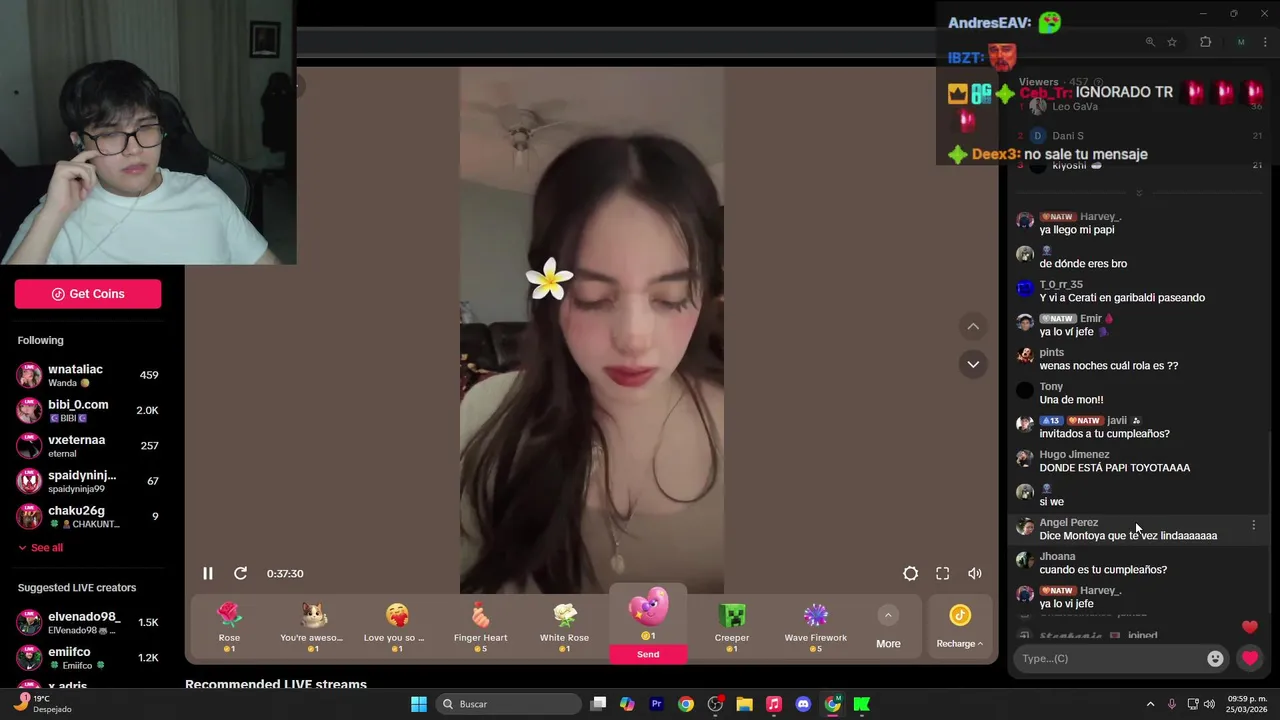Open Premiere Pro from the taskbar
This screenshot has width=1280, height=720.
[656, 704]
